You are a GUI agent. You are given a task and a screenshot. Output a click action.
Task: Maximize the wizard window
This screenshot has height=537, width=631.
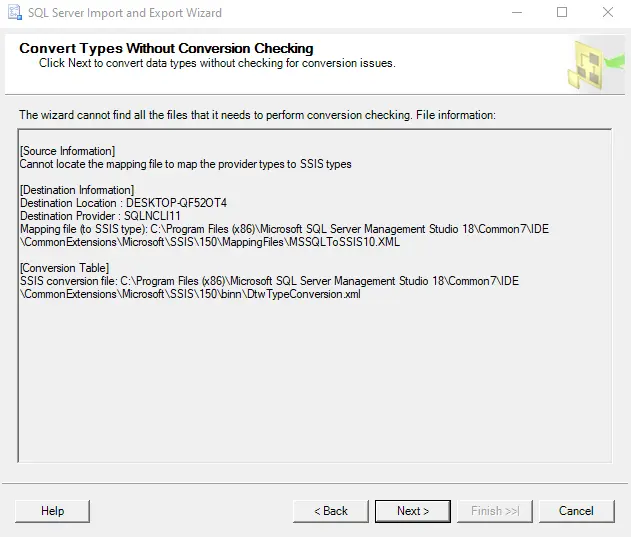click(x=562, y=12)
